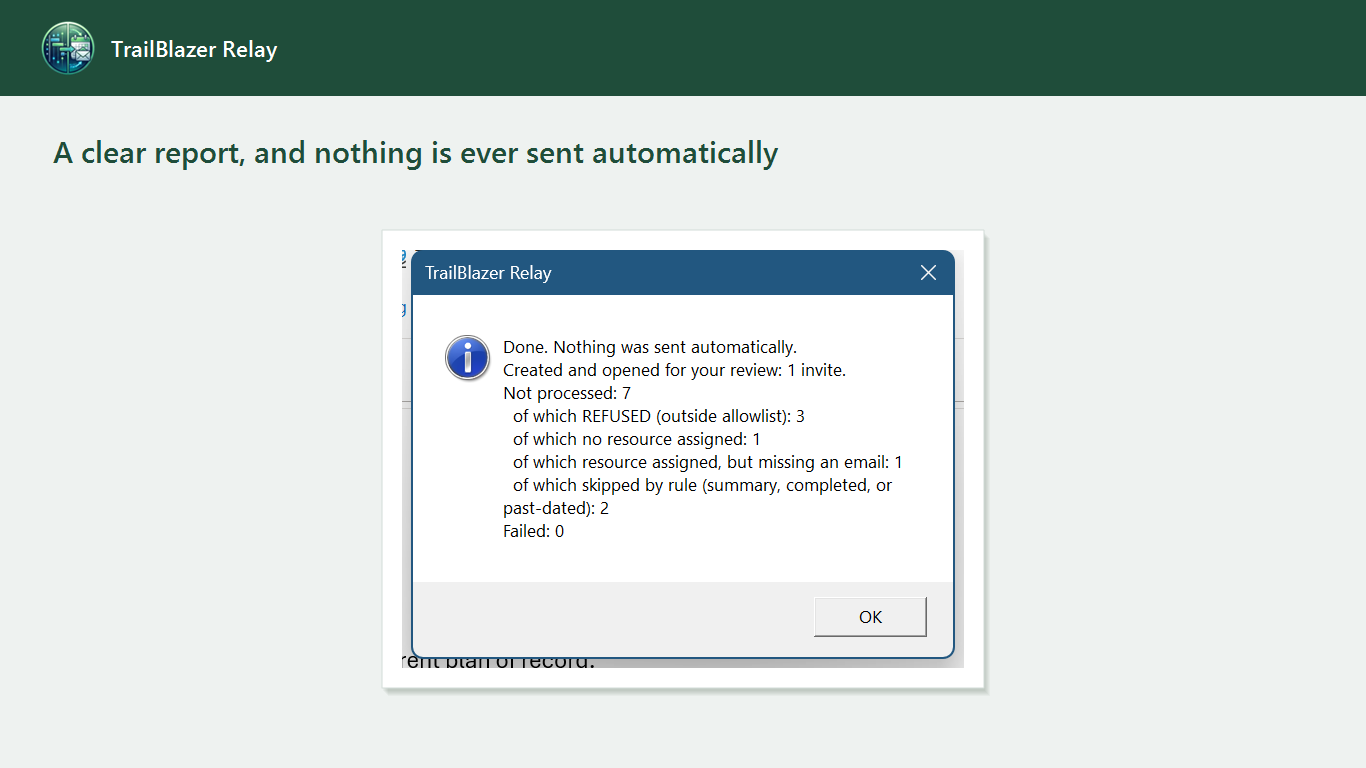Click the TrailBlazer Relay logo icon
Viewport: 1366px width, 768px height.
[68, 48]
